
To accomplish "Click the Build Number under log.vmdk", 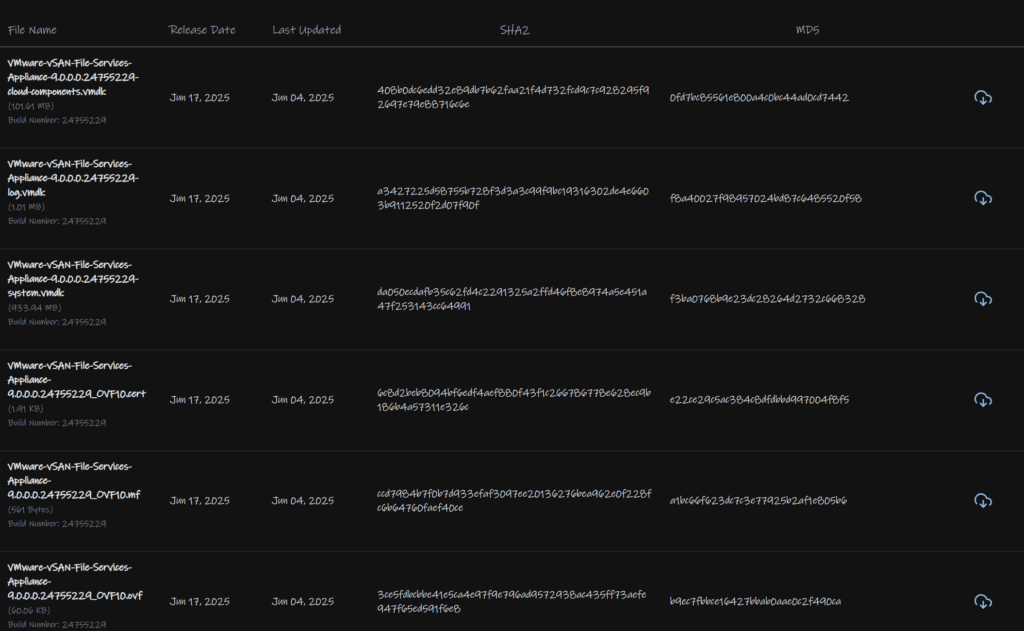I will coord(57,221).
